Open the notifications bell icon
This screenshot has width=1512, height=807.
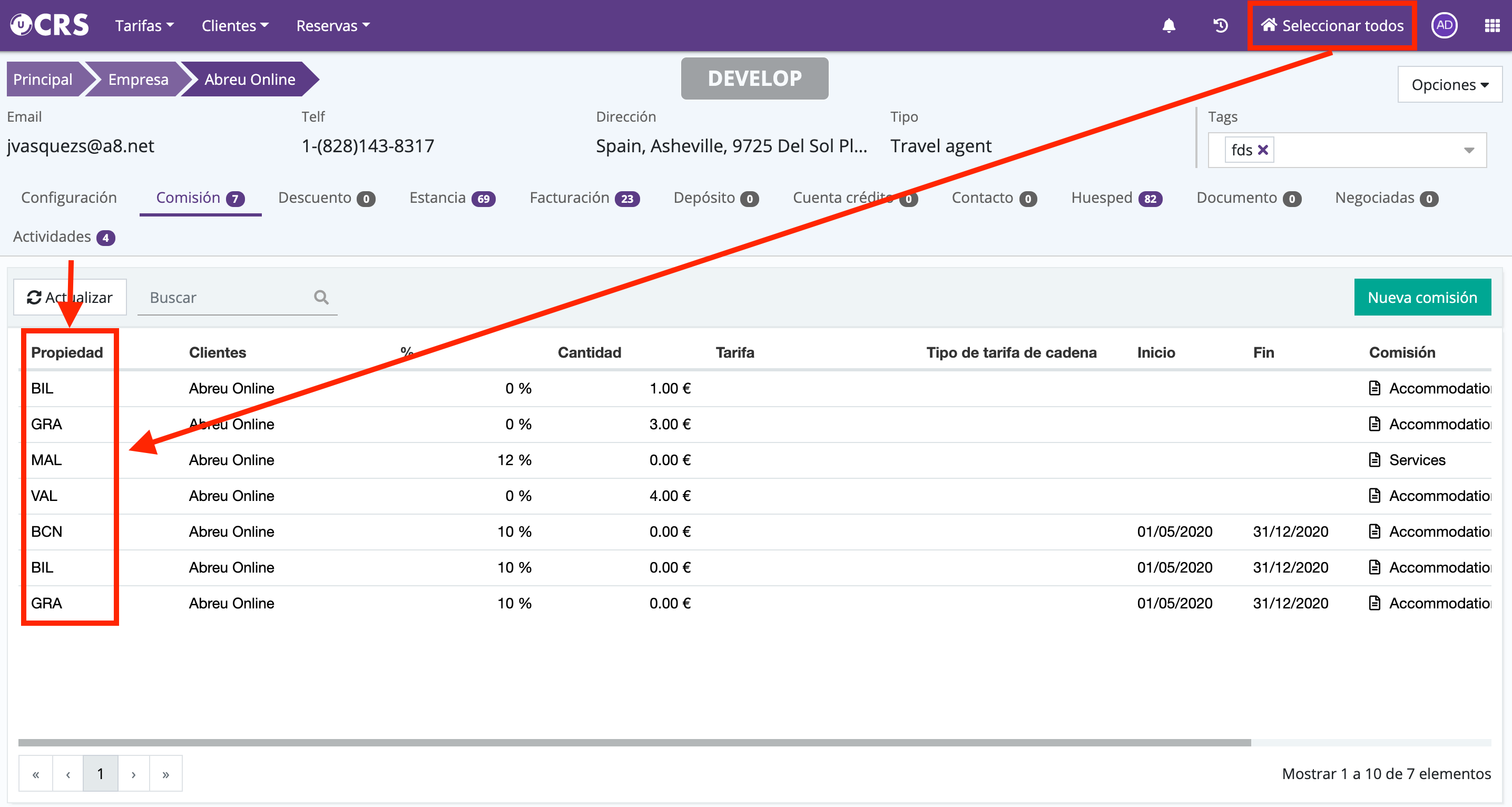click(1169, 25)
